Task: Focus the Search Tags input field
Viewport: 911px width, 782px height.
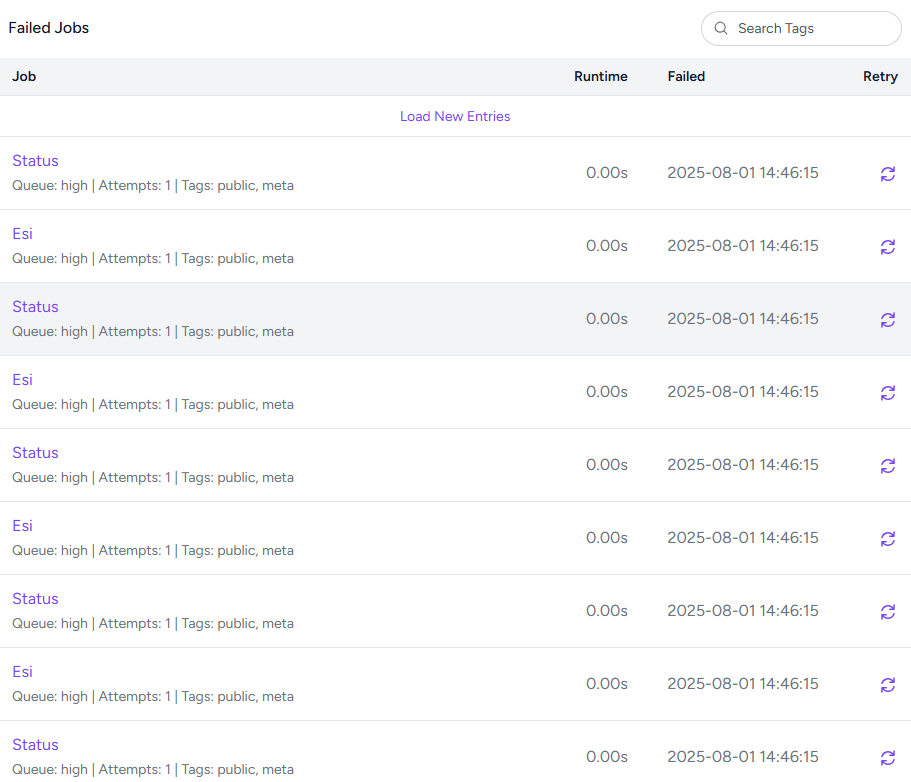Action: click(x=812, y=29)
